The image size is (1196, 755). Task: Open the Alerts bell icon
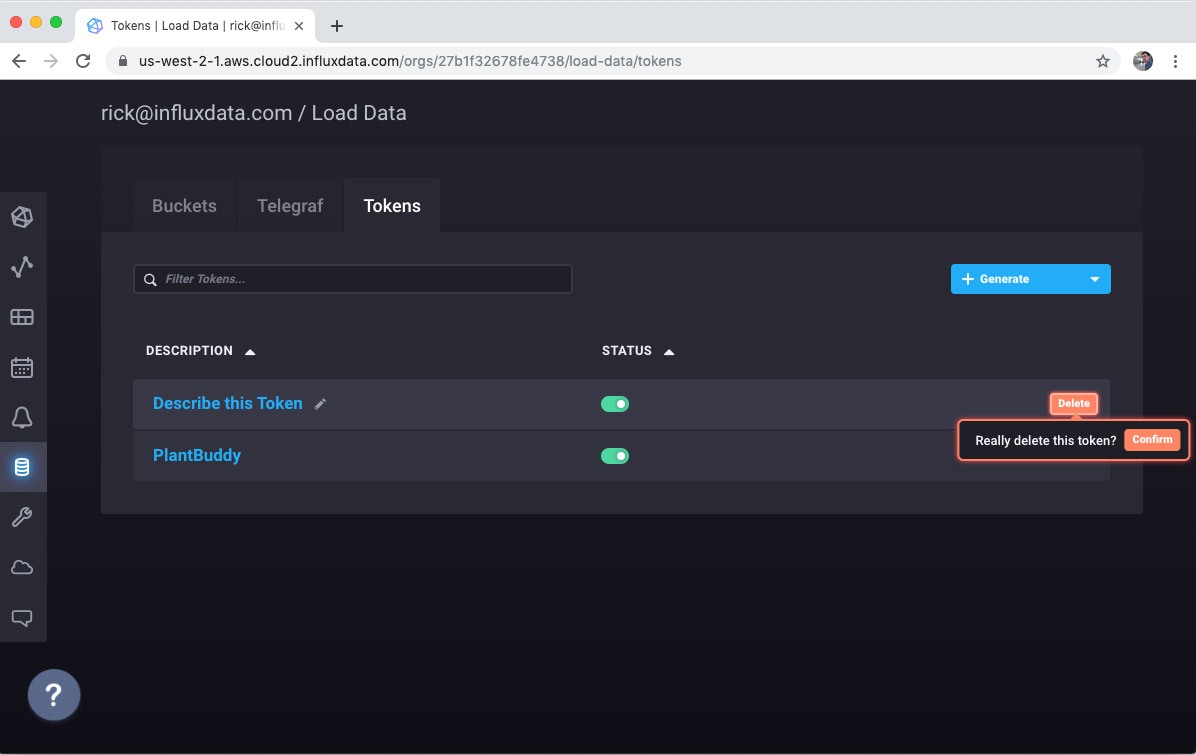point(22,417)
